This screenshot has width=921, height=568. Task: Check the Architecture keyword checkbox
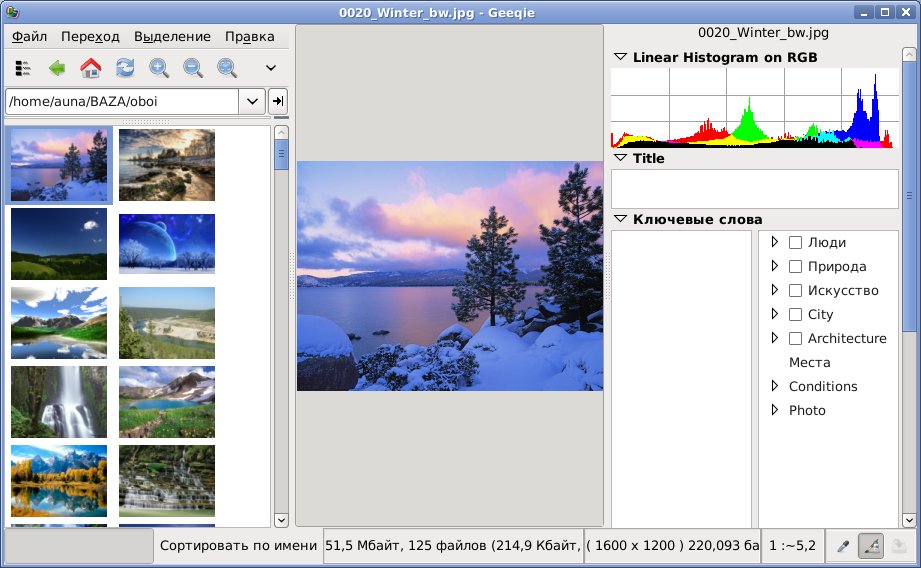[x=795, y=339]
